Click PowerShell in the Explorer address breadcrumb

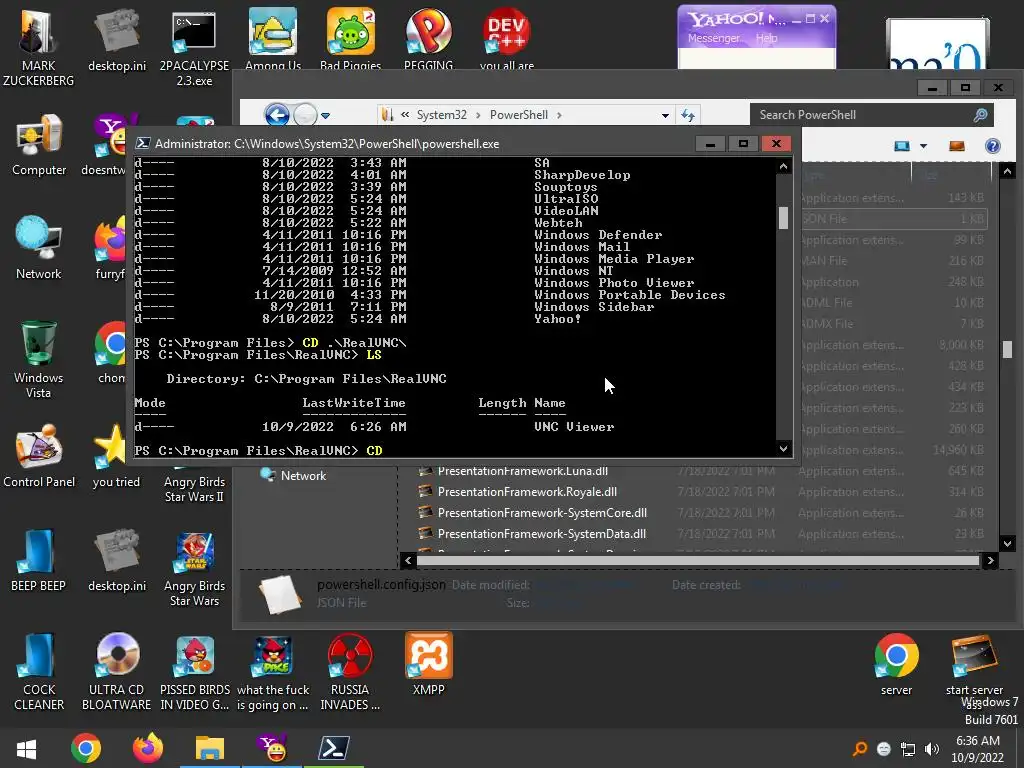click(x=519, y=115)
